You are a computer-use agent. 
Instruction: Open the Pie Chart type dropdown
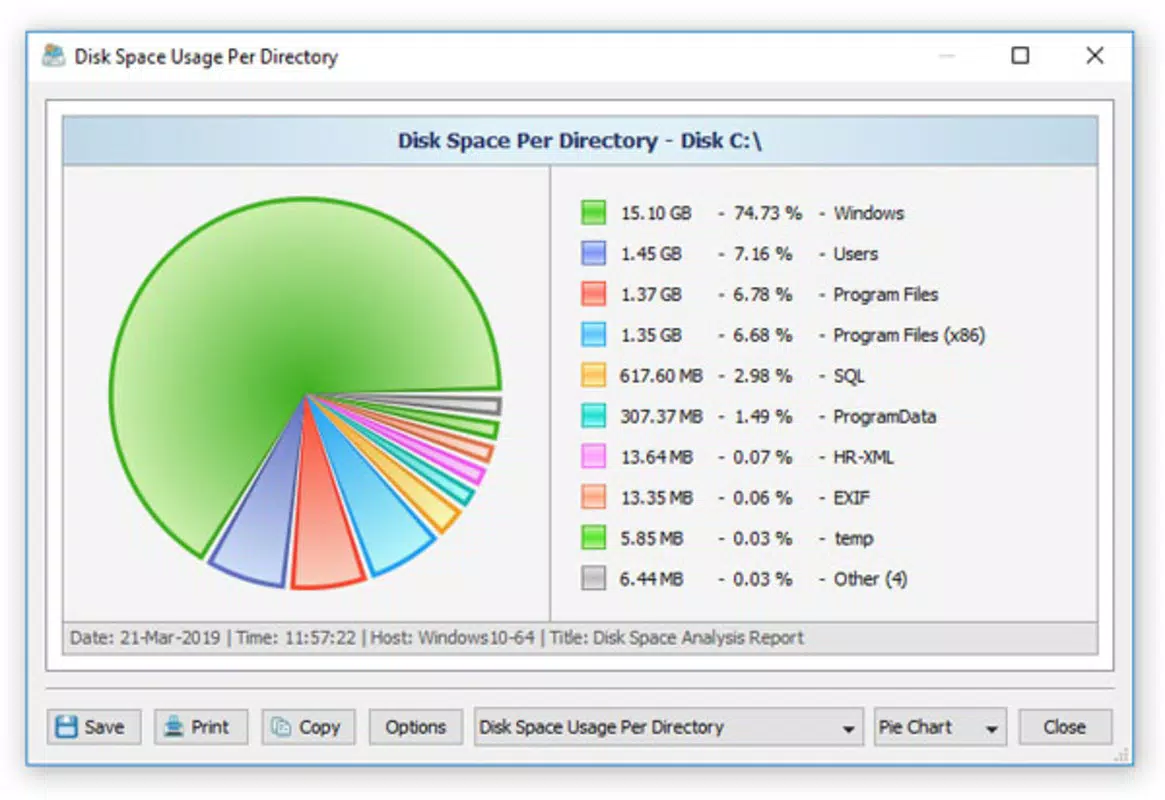940,726
